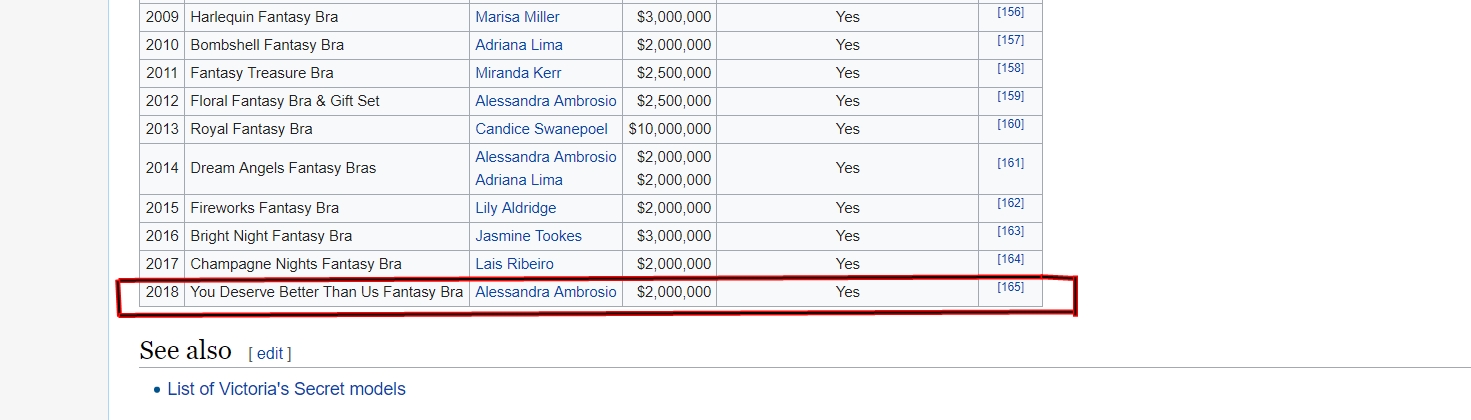Open the Marisa Miller link
Viewport: 1471px width, 420px height.
[517, 17]
